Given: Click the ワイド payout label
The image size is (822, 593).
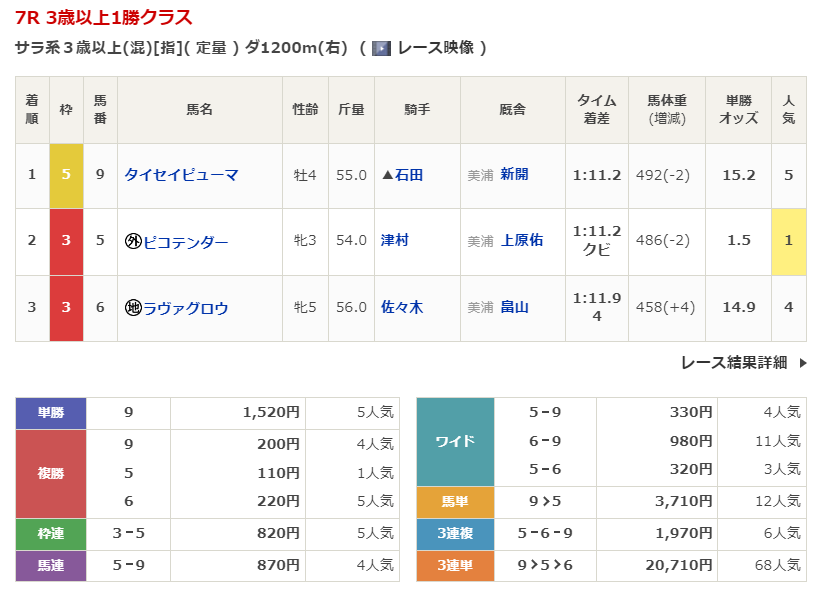Looking at the screenshot, I should 455,441.
